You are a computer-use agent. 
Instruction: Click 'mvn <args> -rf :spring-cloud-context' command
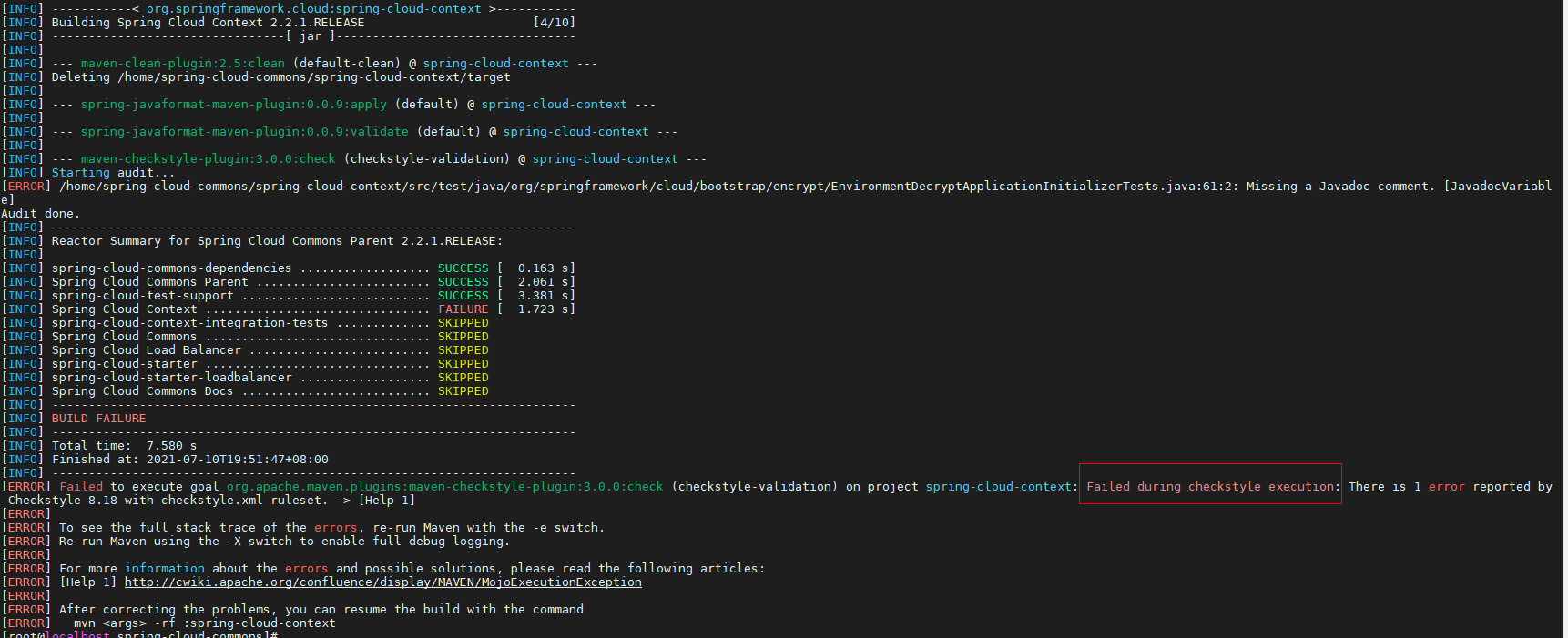click(x=204, y=623)
